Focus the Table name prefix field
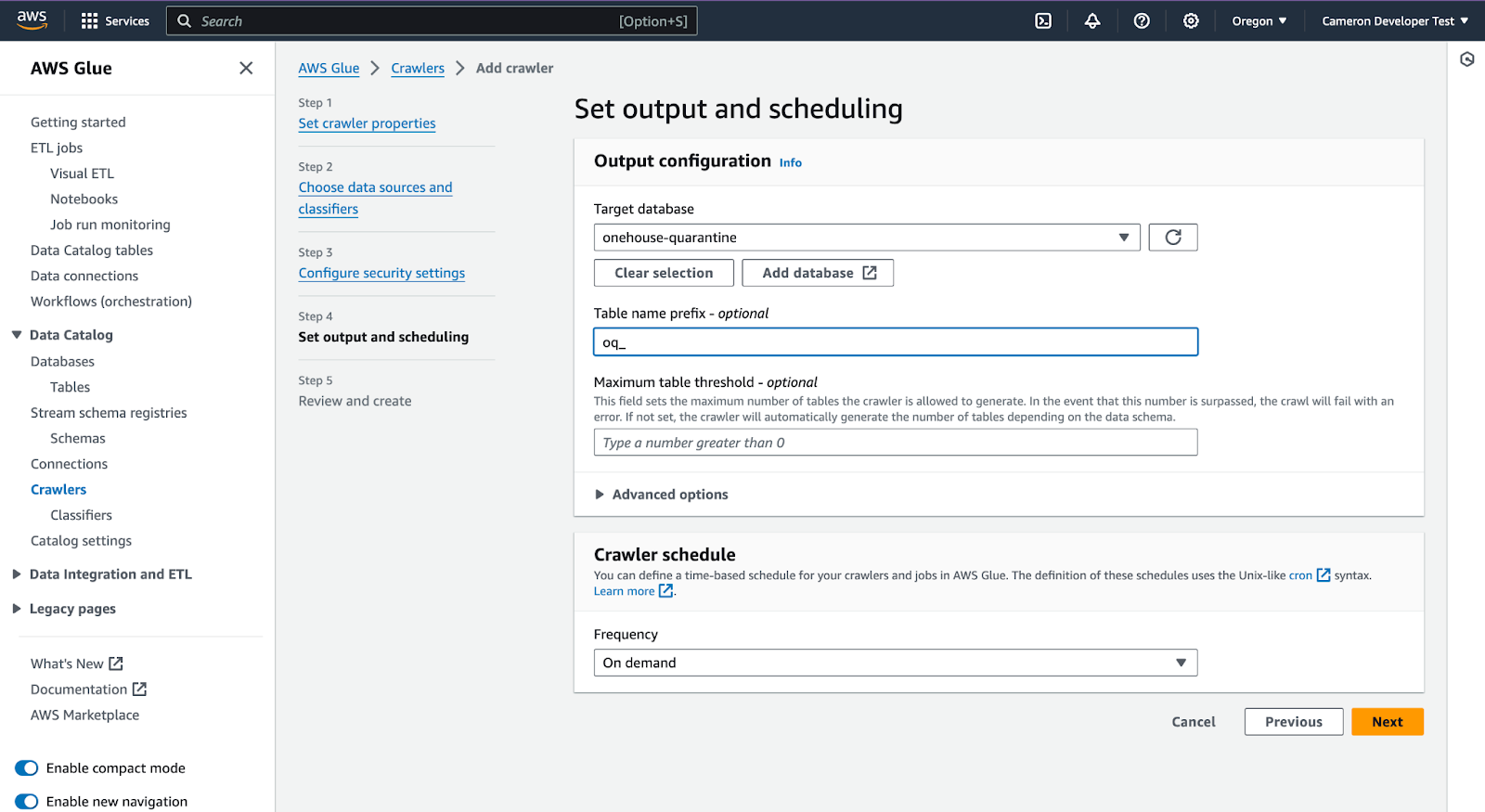Viewport: 1485px width, 812px height. point(896,342)
